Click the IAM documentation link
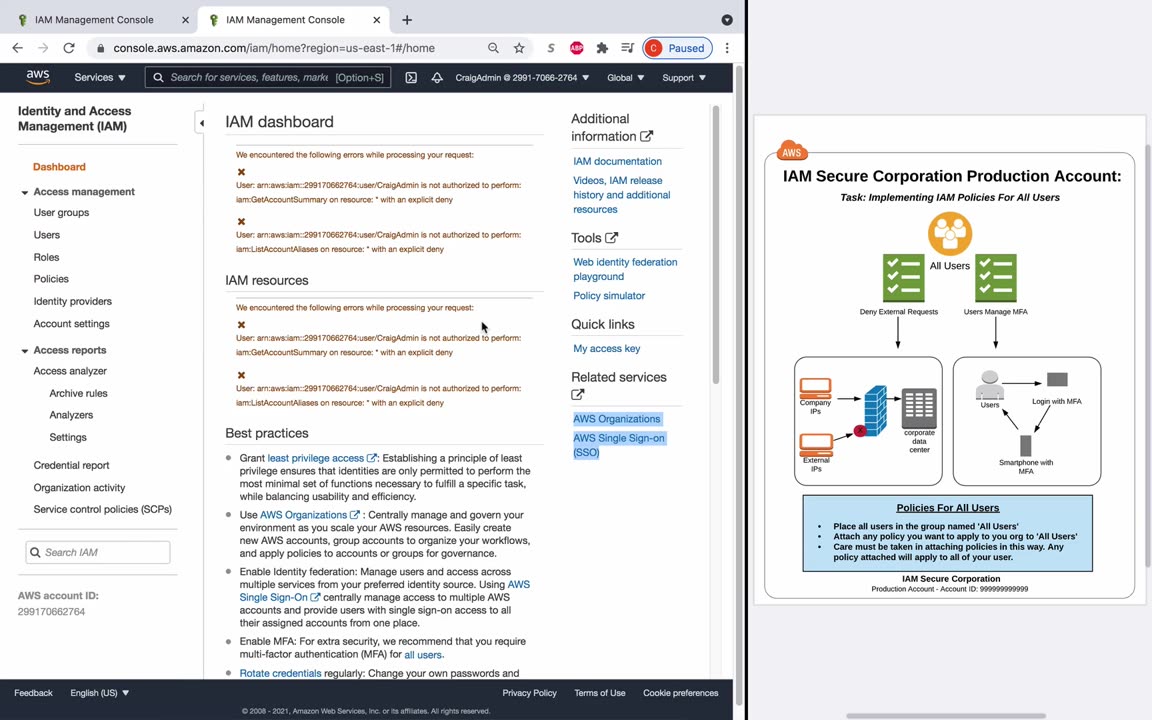The height and width of the screenshot is (720, 1152). point(617,161)
